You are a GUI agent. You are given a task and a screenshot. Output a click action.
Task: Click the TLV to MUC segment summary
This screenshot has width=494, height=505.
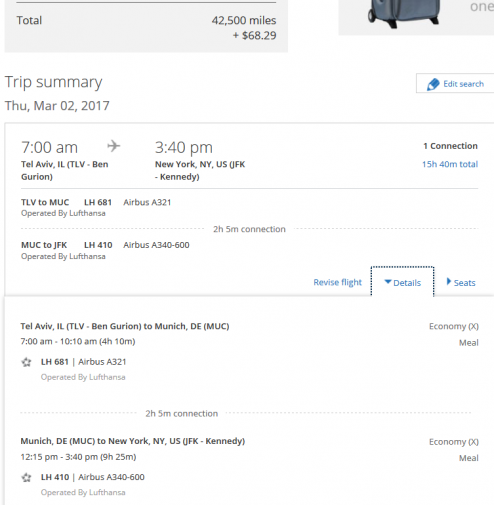[x=96, y=207]
